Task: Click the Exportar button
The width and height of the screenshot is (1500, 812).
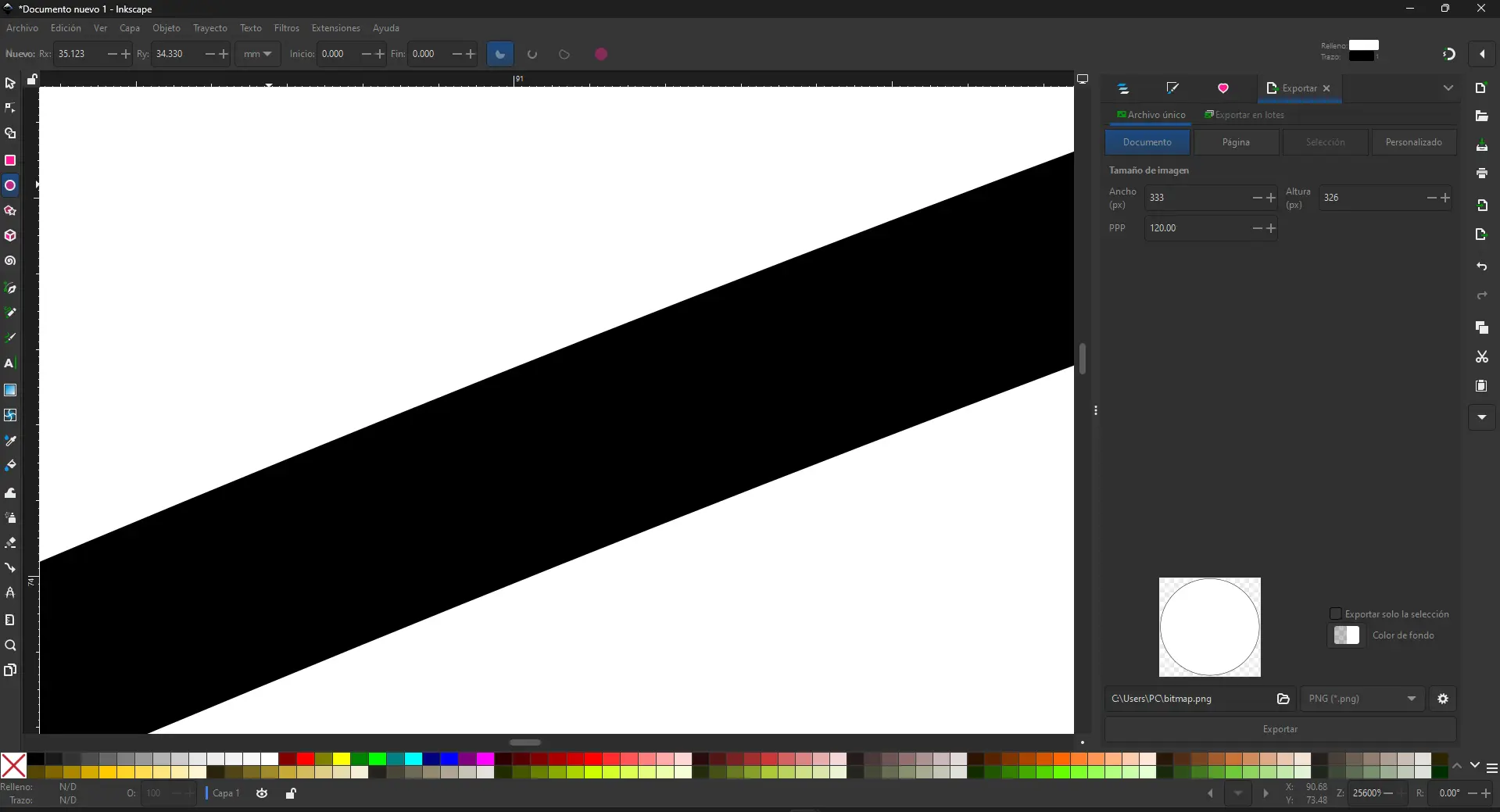Action: coord(1280,728)
